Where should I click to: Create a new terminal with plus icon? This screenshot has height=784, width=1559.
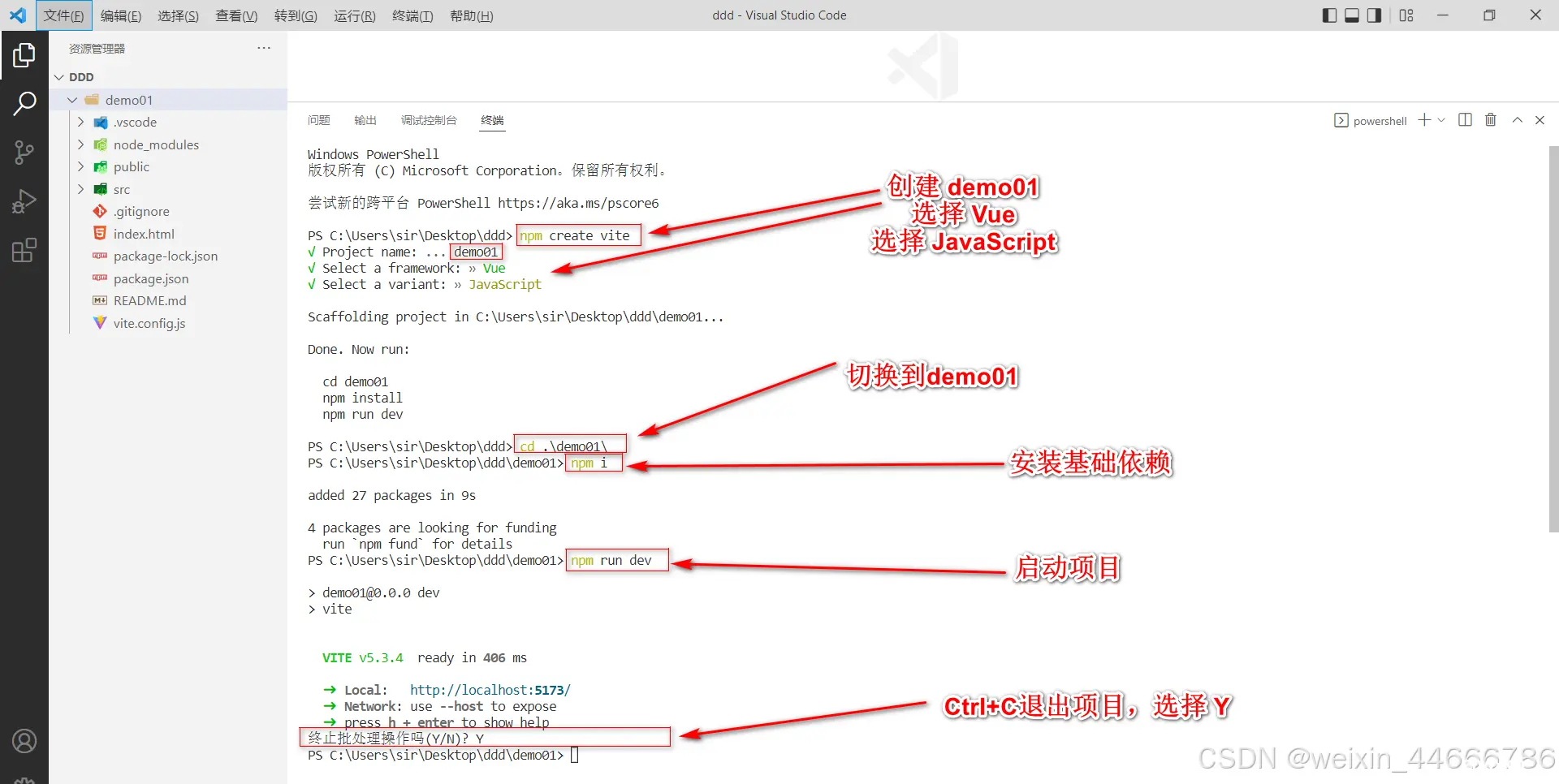[x=1424, y=120]
